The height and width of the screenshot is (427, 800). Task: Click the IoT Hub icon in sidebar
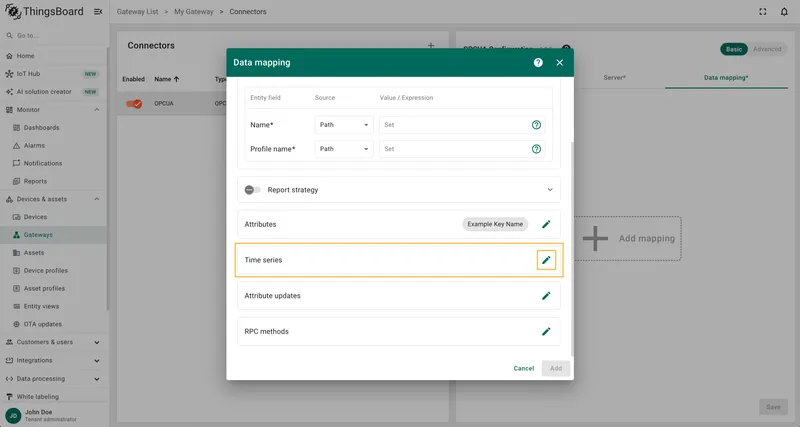(x=9, y=74)
